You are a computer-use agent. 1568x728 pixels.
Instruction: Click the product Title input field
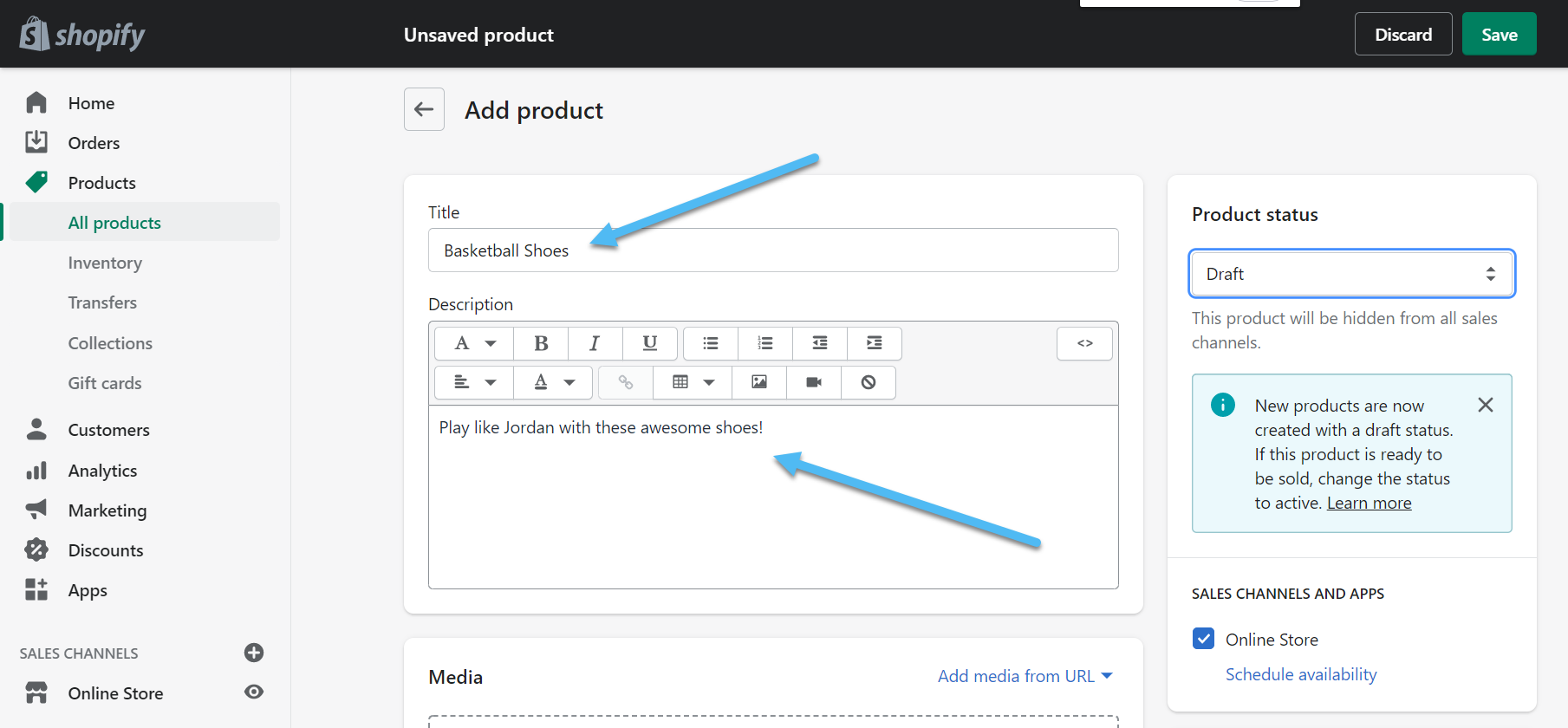click(772, 250)
